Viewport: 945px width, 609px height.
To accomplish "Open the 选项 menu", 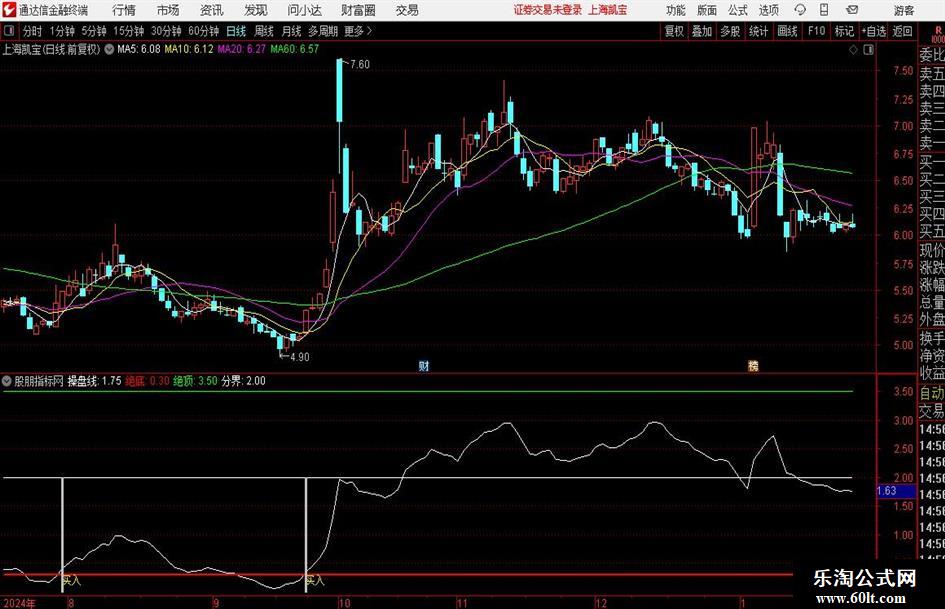I will [x=768, y=10].
